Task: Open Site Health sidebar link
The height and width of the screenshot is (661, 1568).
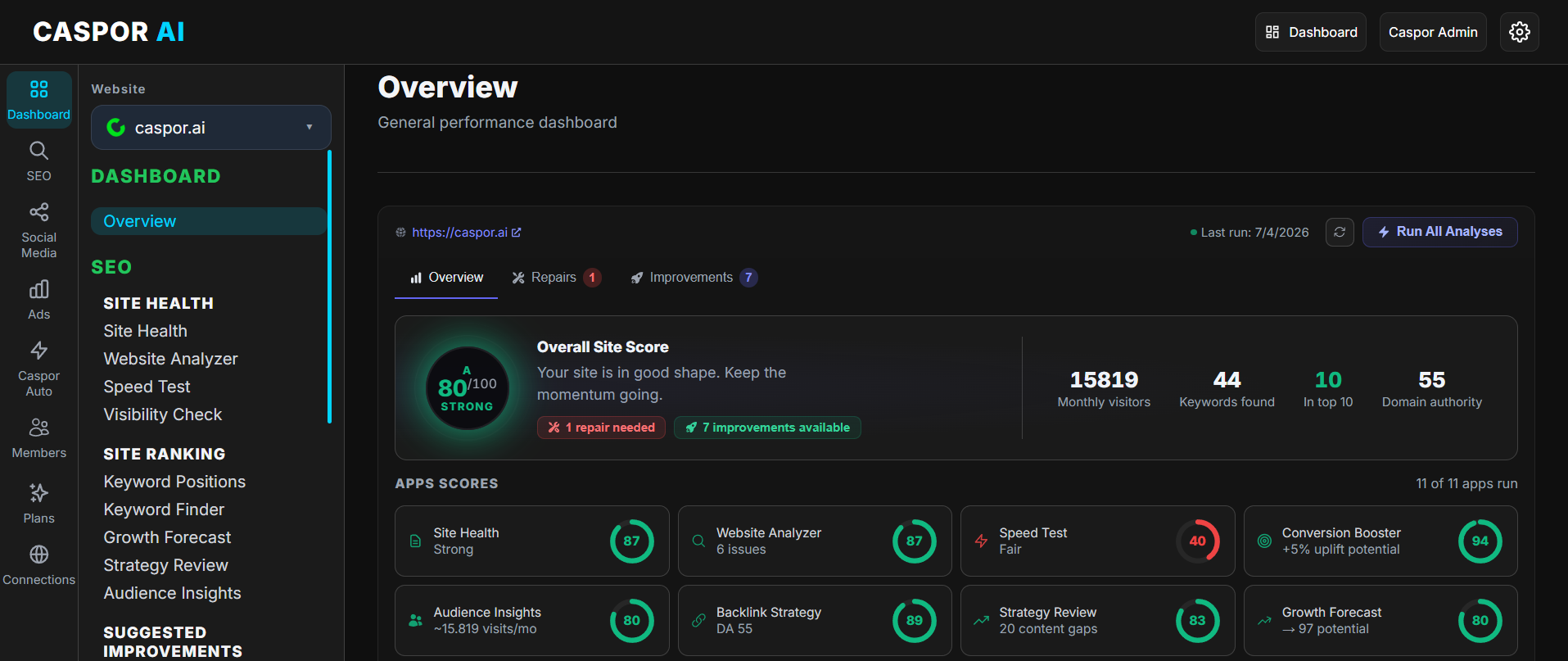Action: pyautogui.click(x=146, y=331)
